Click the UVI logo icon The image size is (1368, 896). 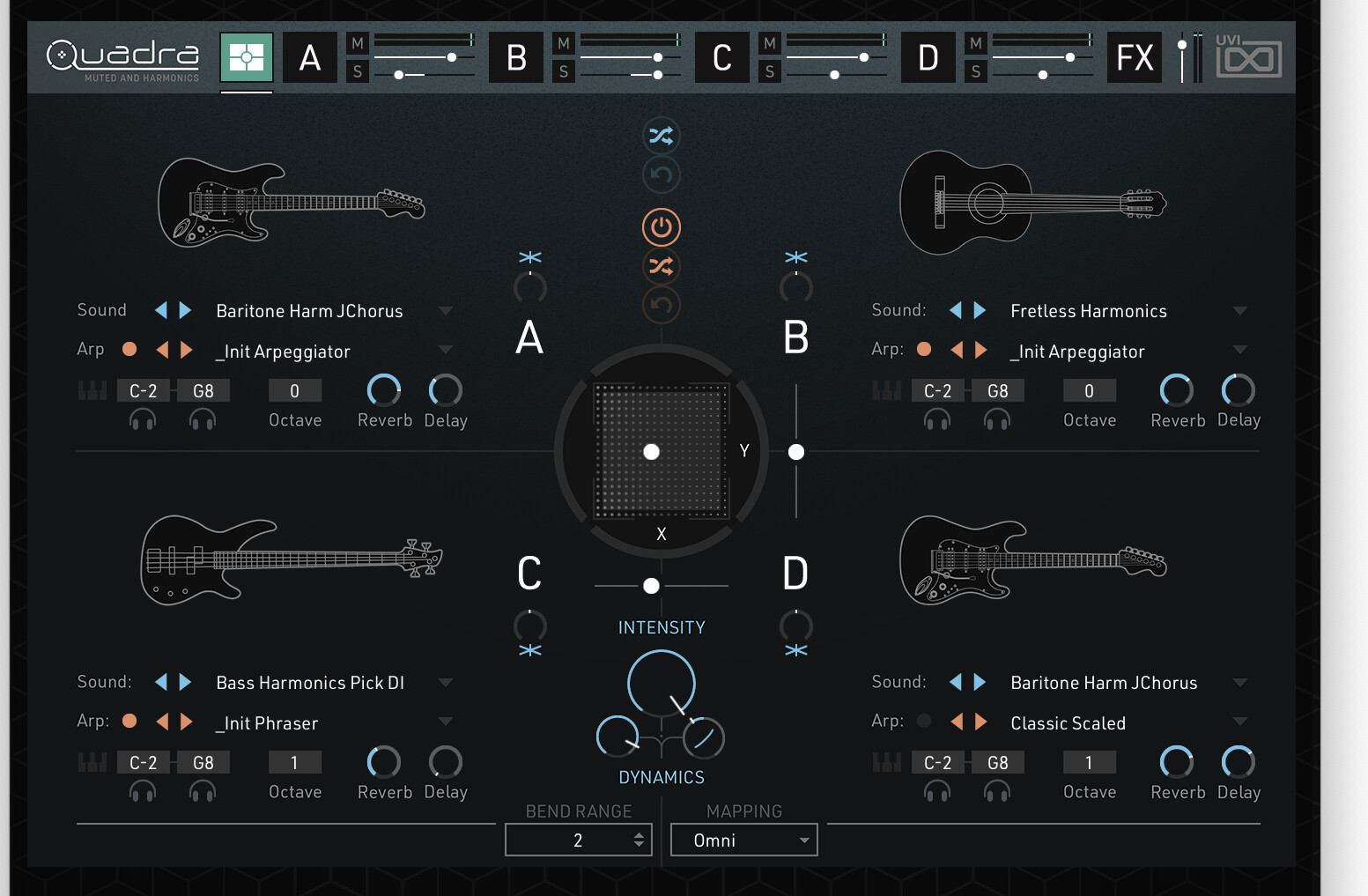click(1248, 57)
